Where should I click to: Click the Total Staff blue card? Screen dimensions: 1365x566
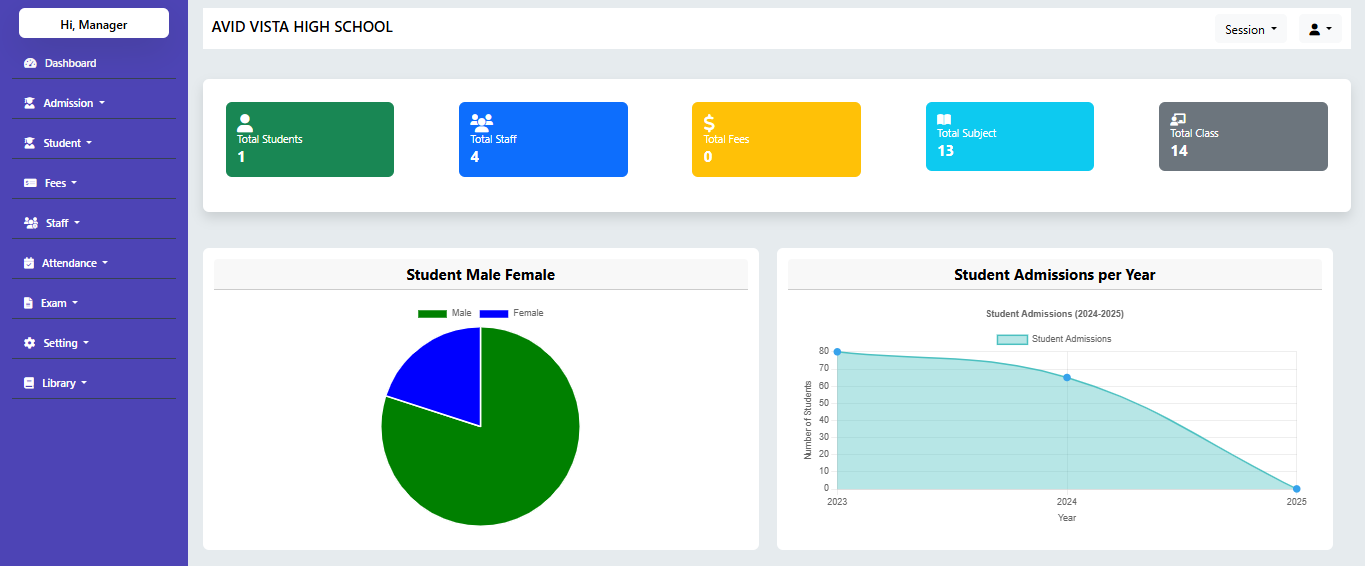[x=543, y=139]
